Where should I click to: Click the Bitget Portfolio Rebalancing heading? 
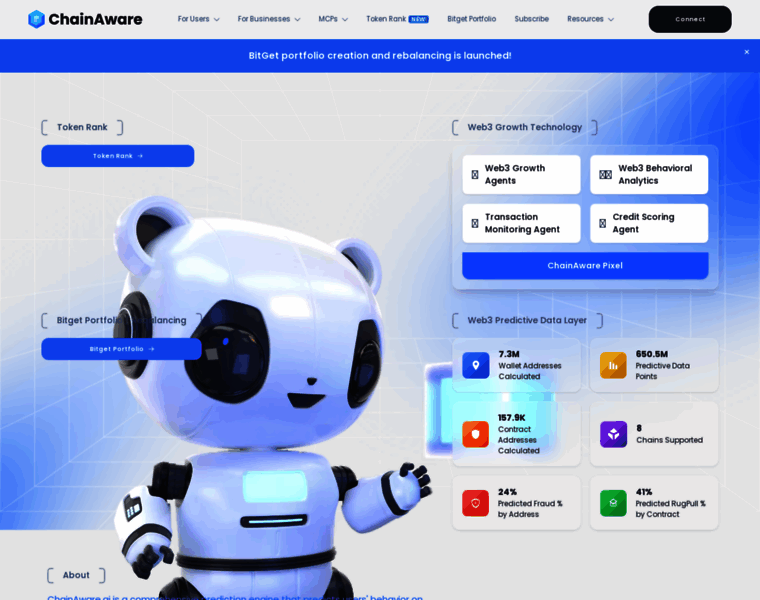[x=122, y=320]
